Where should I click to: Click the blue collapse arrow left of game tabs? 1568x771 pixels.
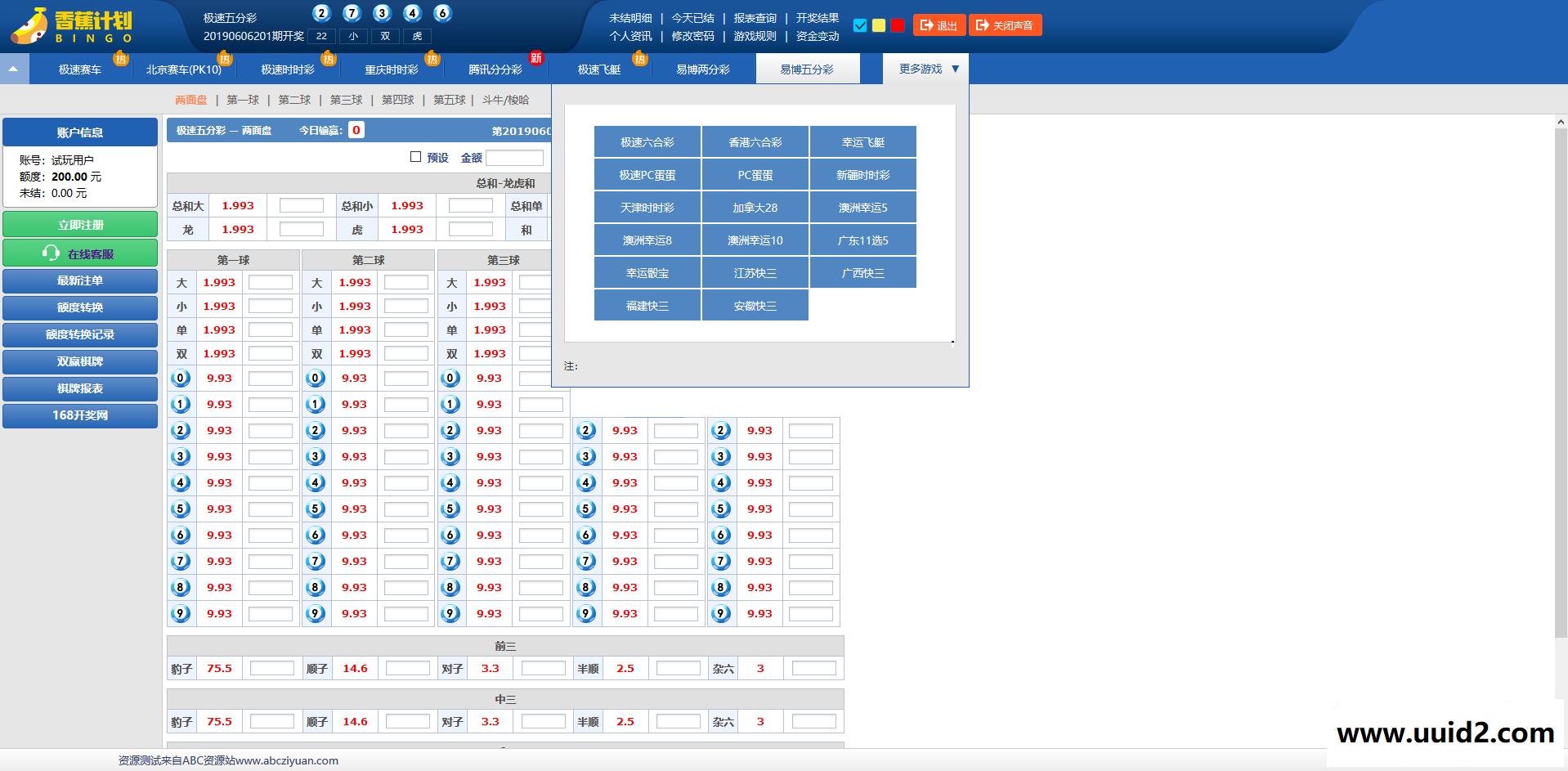[12, 68]
